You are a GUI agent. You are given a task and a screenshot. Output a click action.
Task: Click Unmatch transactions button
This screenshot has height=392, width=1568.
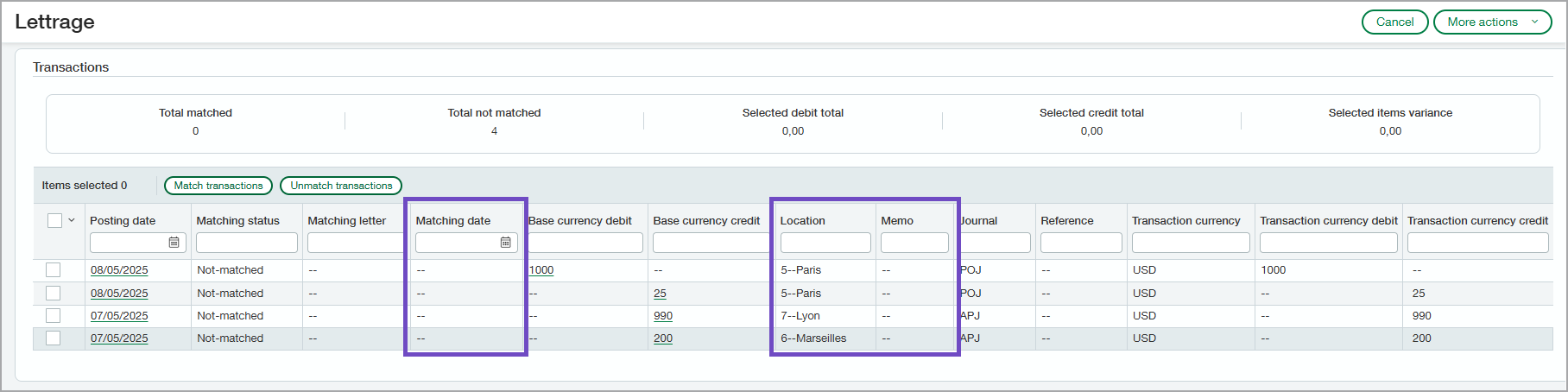coord(341,186)
